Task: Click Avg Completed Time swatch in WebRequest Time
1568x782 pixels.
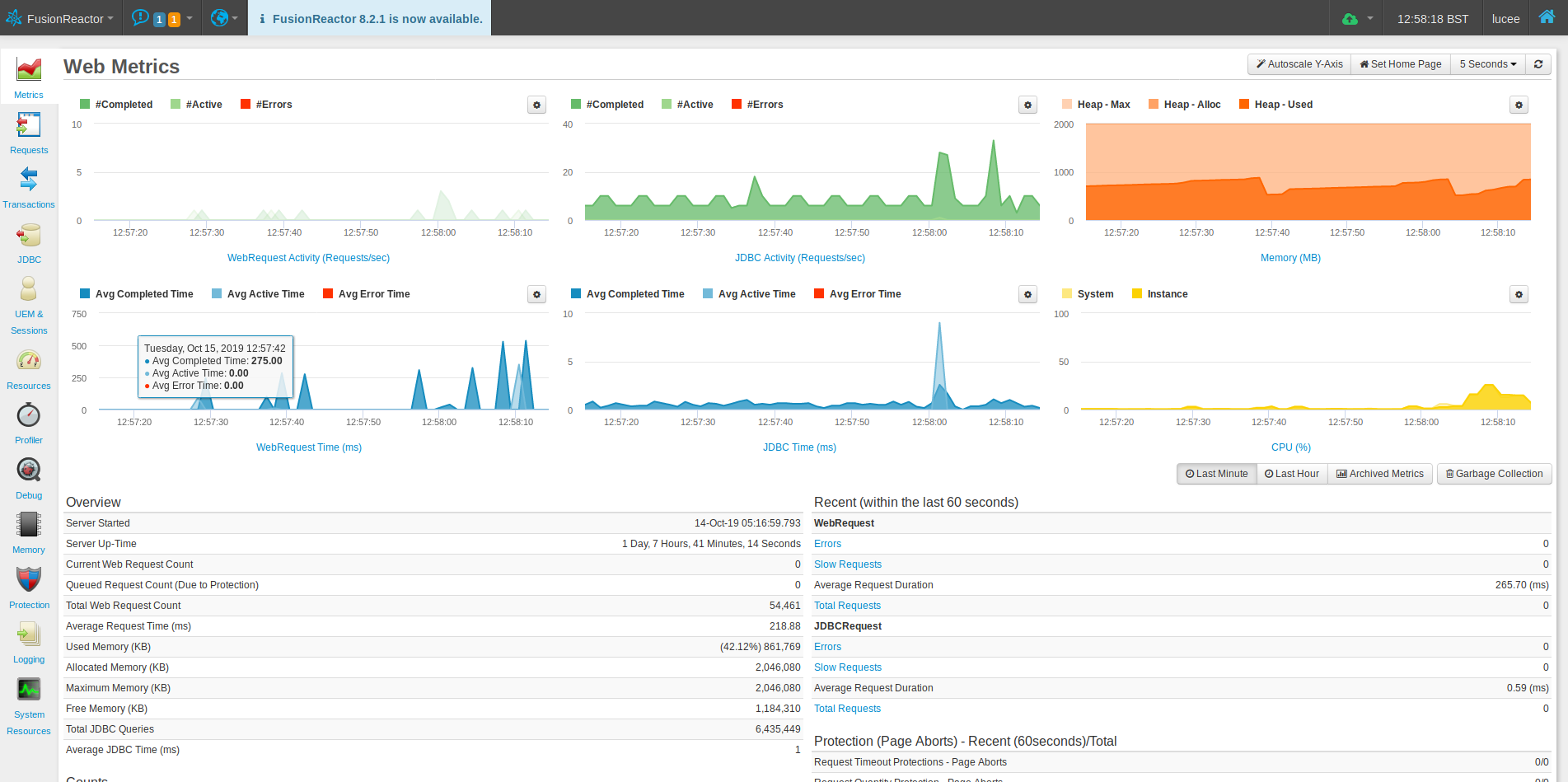Action: [x=85, y=293]
